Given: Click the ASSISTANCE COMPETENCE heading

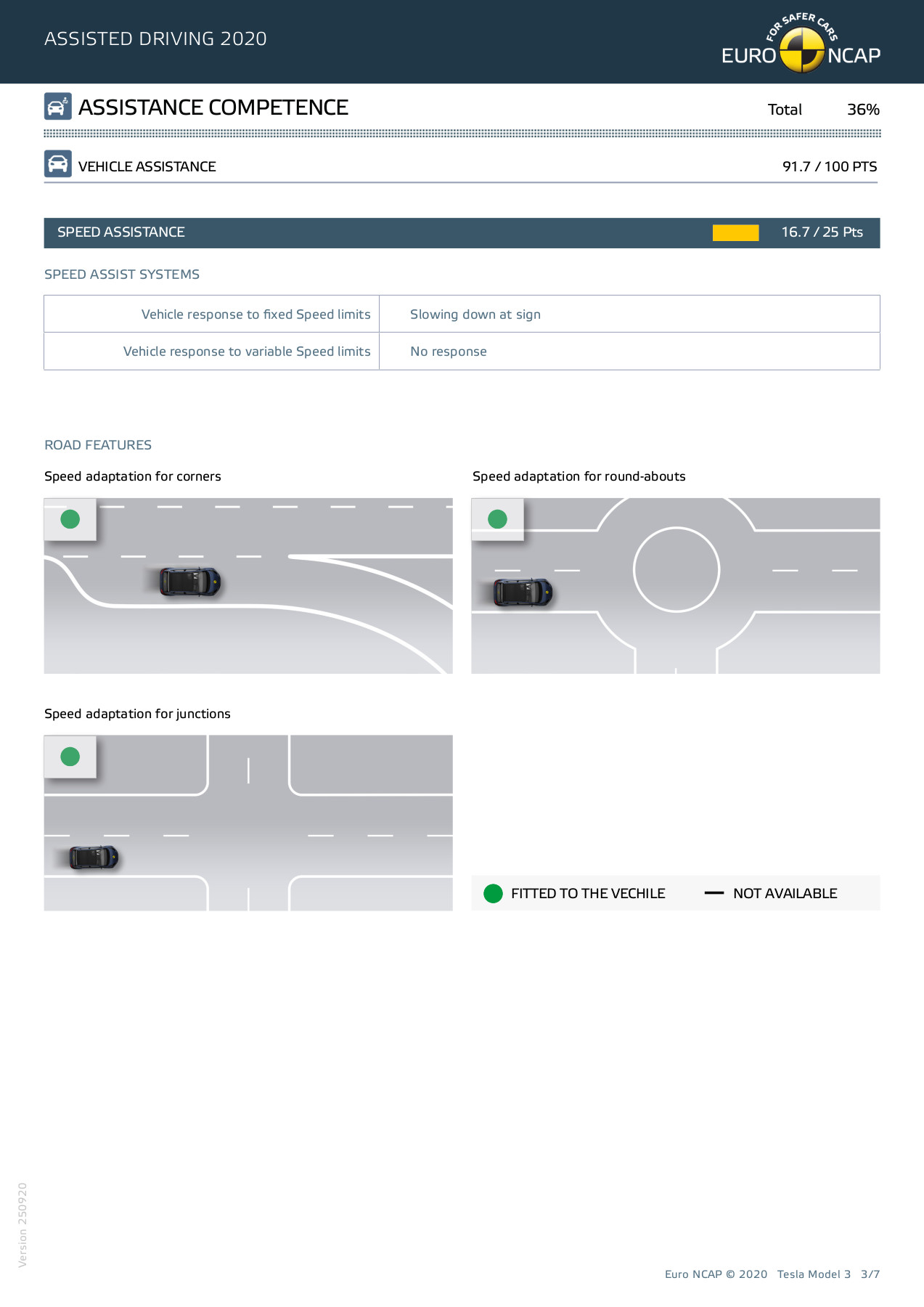Looking at the screenshot, I should tap(213, 107).
